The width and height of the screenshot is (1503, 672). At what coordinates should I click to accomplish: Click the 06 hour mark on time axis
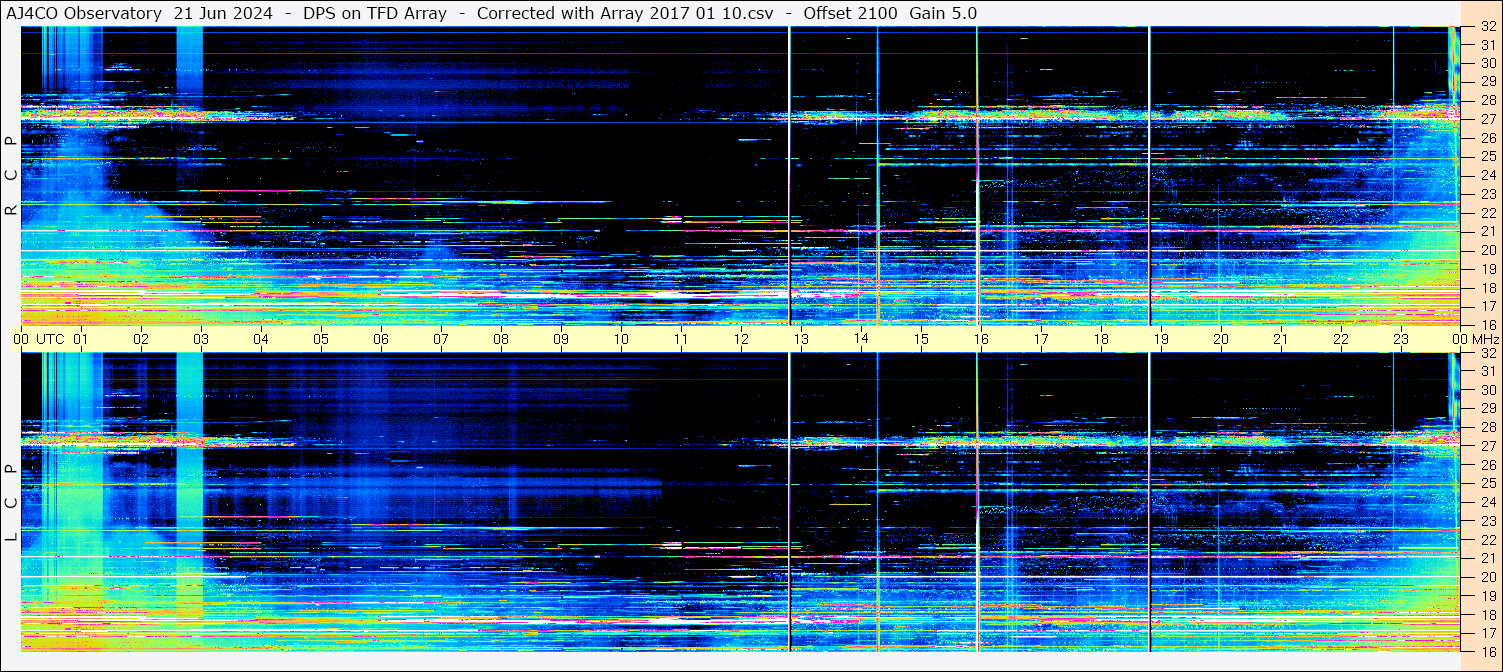[381, 339]
